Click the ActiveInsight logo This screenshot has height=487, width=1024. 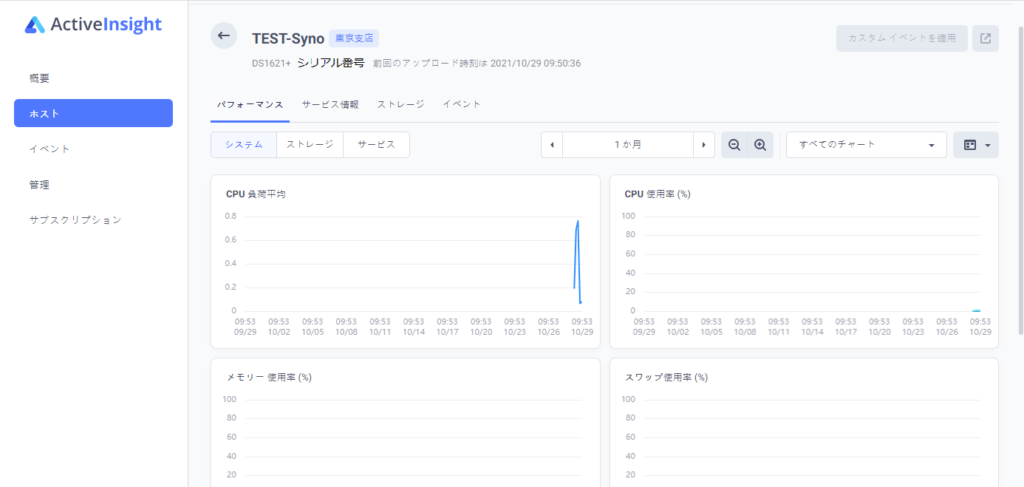tap(93, 25)
